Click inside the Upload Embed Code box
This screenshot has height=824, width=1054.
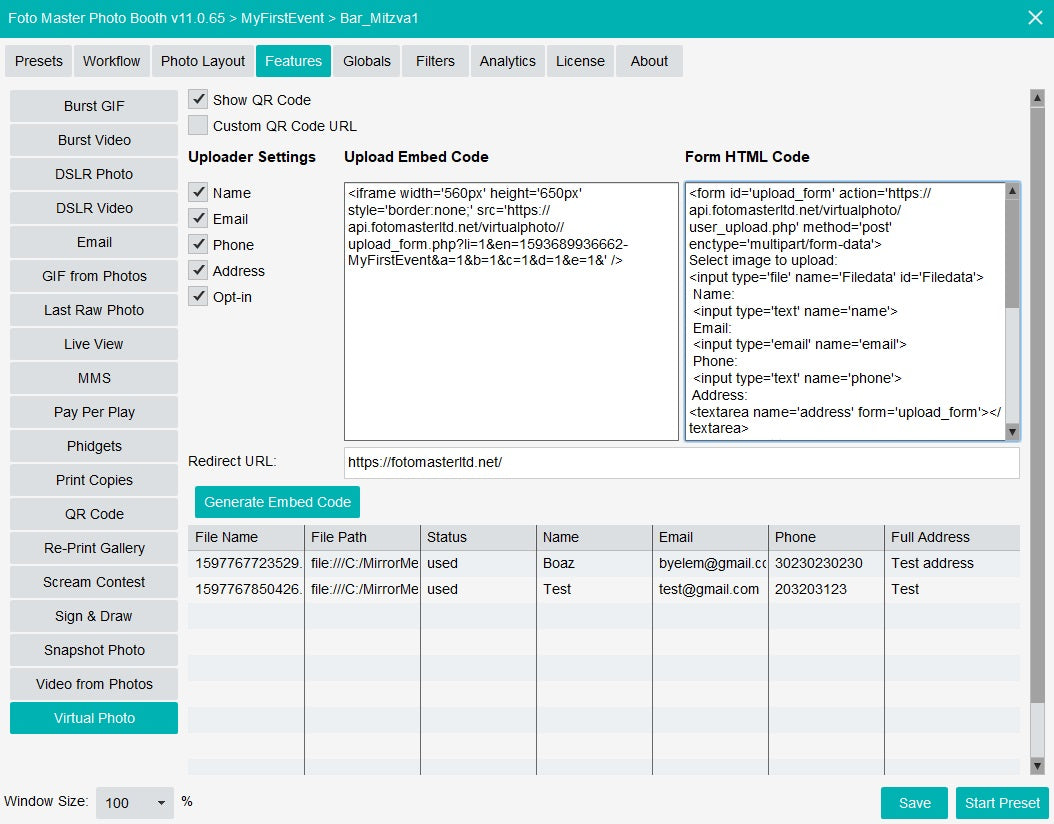coord(511,311)
